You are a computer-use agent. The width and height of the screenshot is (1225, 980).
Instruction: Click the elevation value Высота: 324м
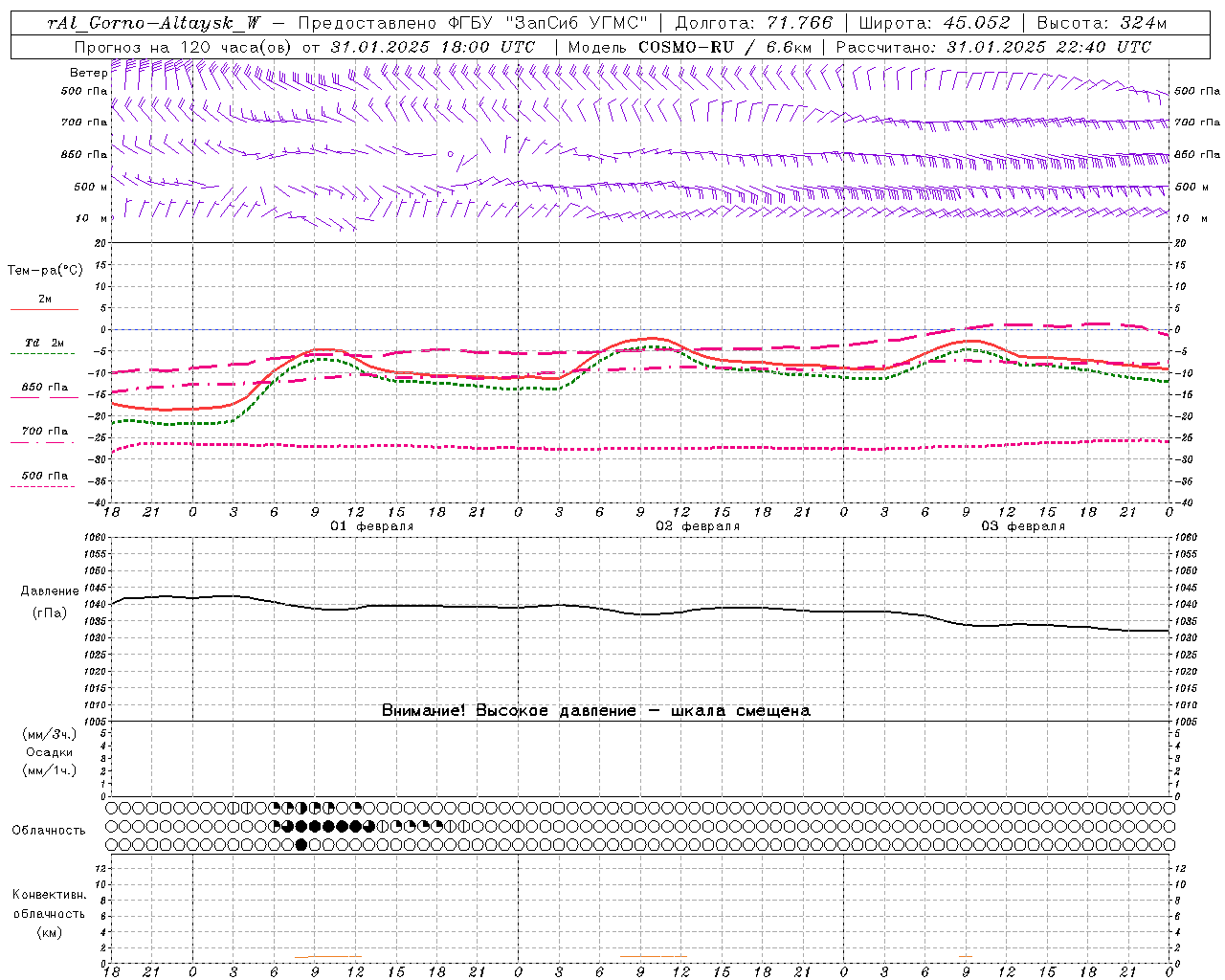point(1102,24)
